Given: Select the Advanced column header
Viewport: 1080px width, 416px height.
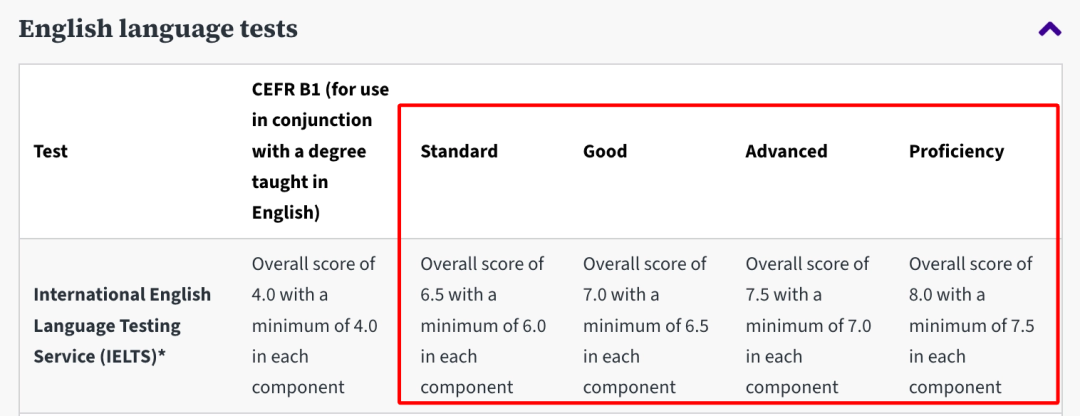Looking at the screenshot, I should pos(786,152).
